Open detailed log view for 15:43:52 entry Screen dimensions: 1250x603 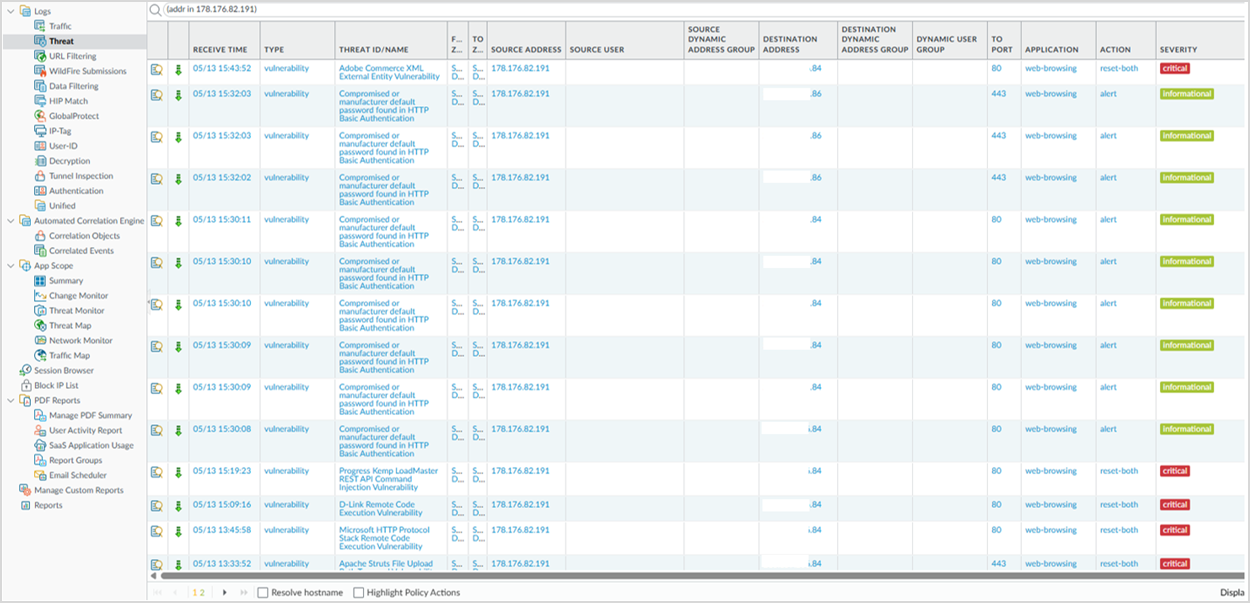point(157,69)
